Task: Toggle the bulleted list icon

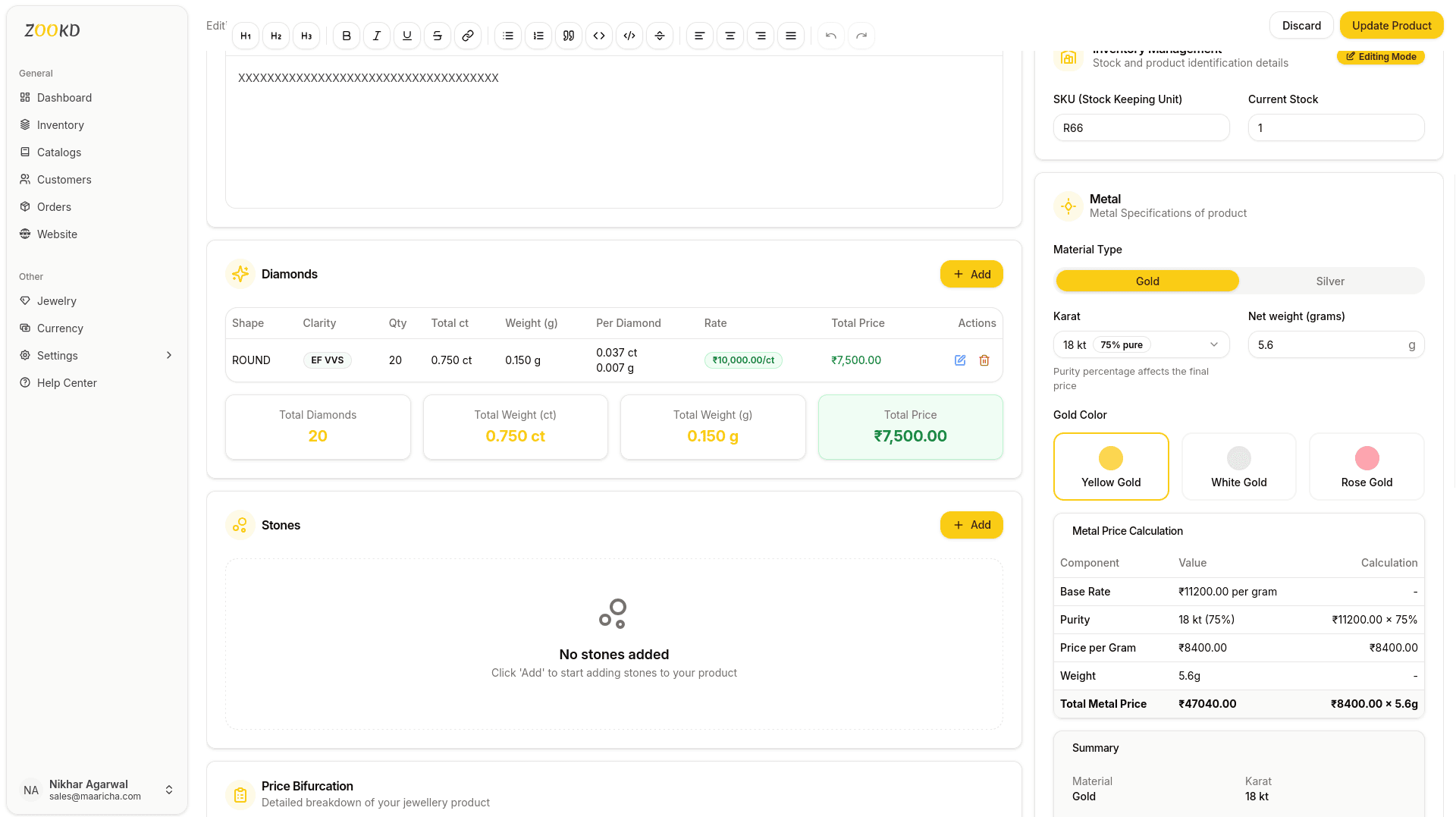Action: click(507, 36)
